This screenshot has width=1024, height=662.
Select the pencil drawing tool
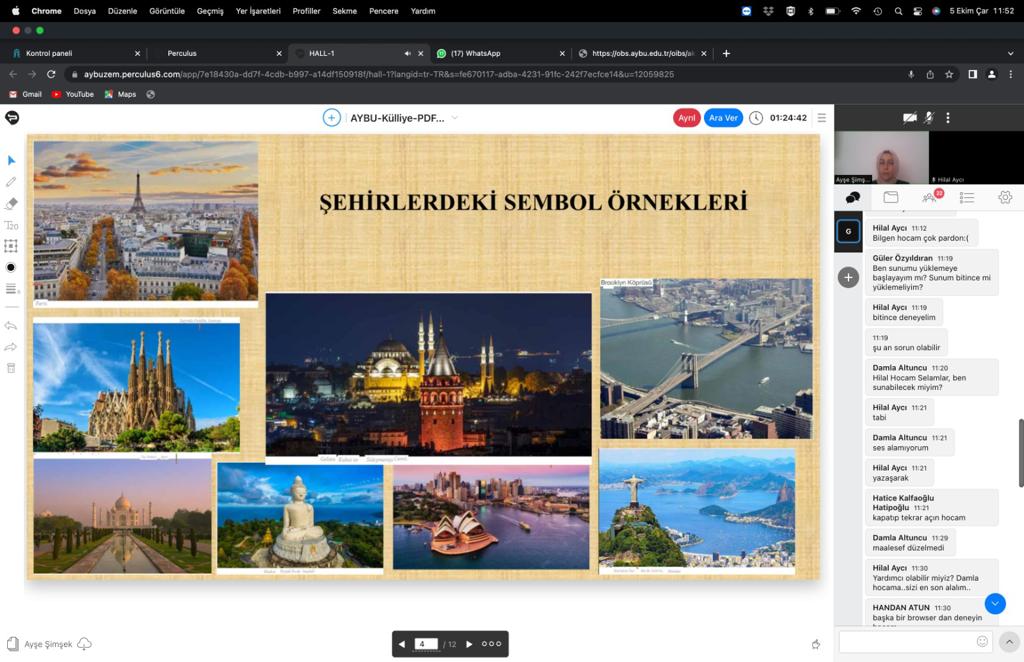tap(11, 182)
